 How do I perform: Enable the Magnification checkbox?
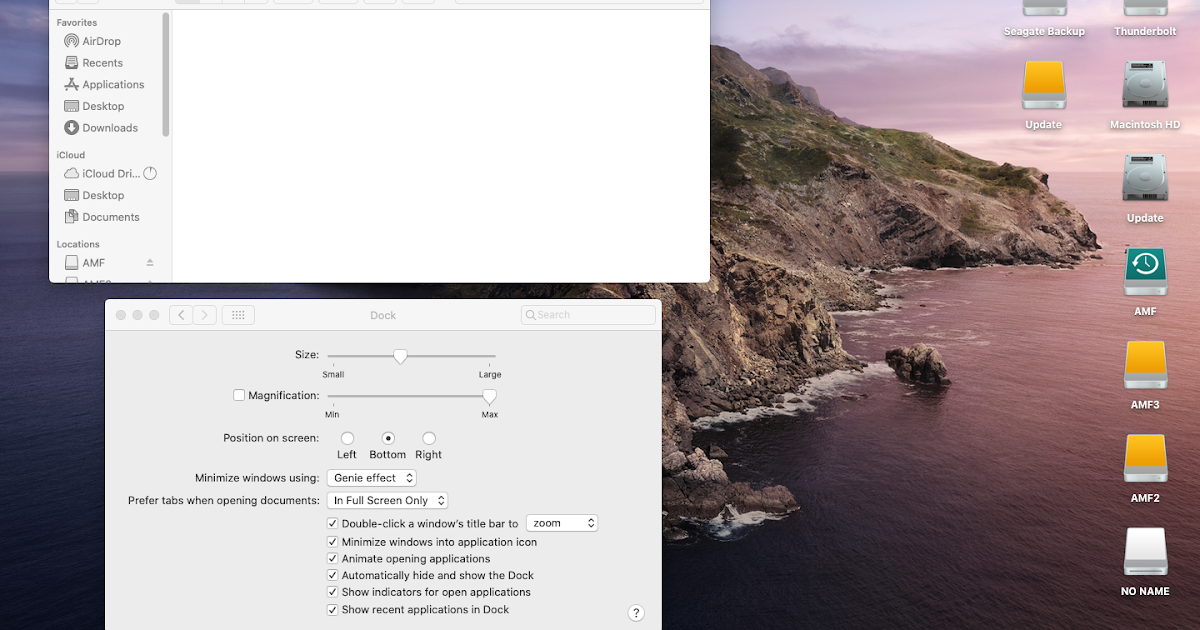[x=239, y=395]
